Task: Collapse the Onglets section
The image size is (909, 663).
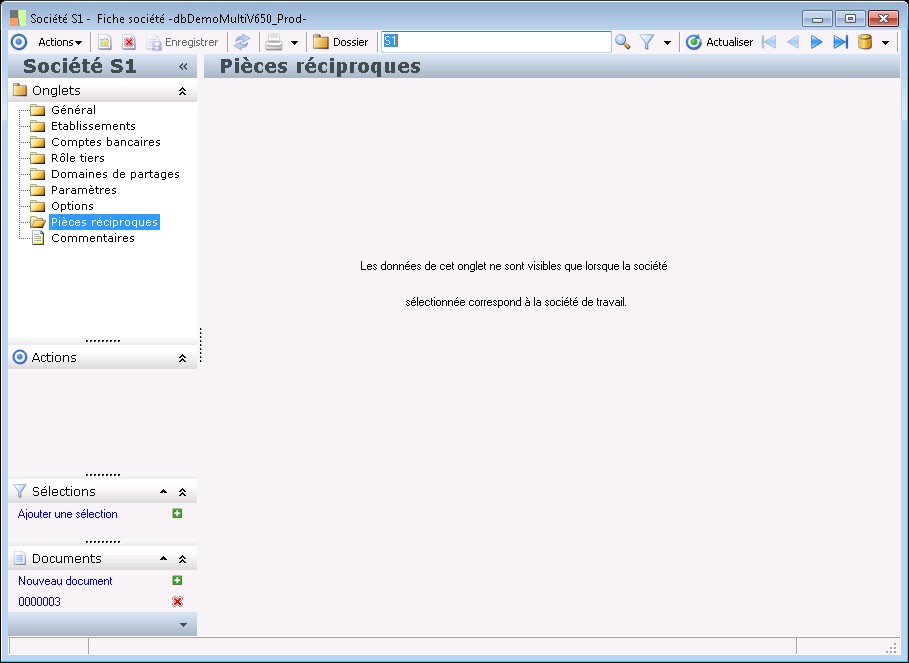Action: [x=182, y=91]
